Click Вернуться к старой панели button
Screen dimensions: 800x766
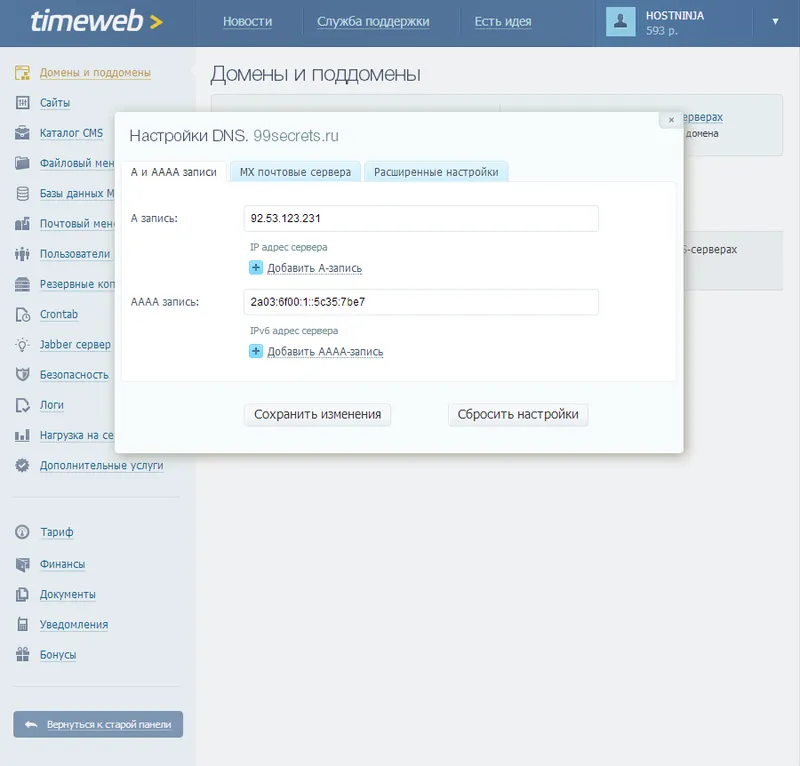click(x=98, y=724)
